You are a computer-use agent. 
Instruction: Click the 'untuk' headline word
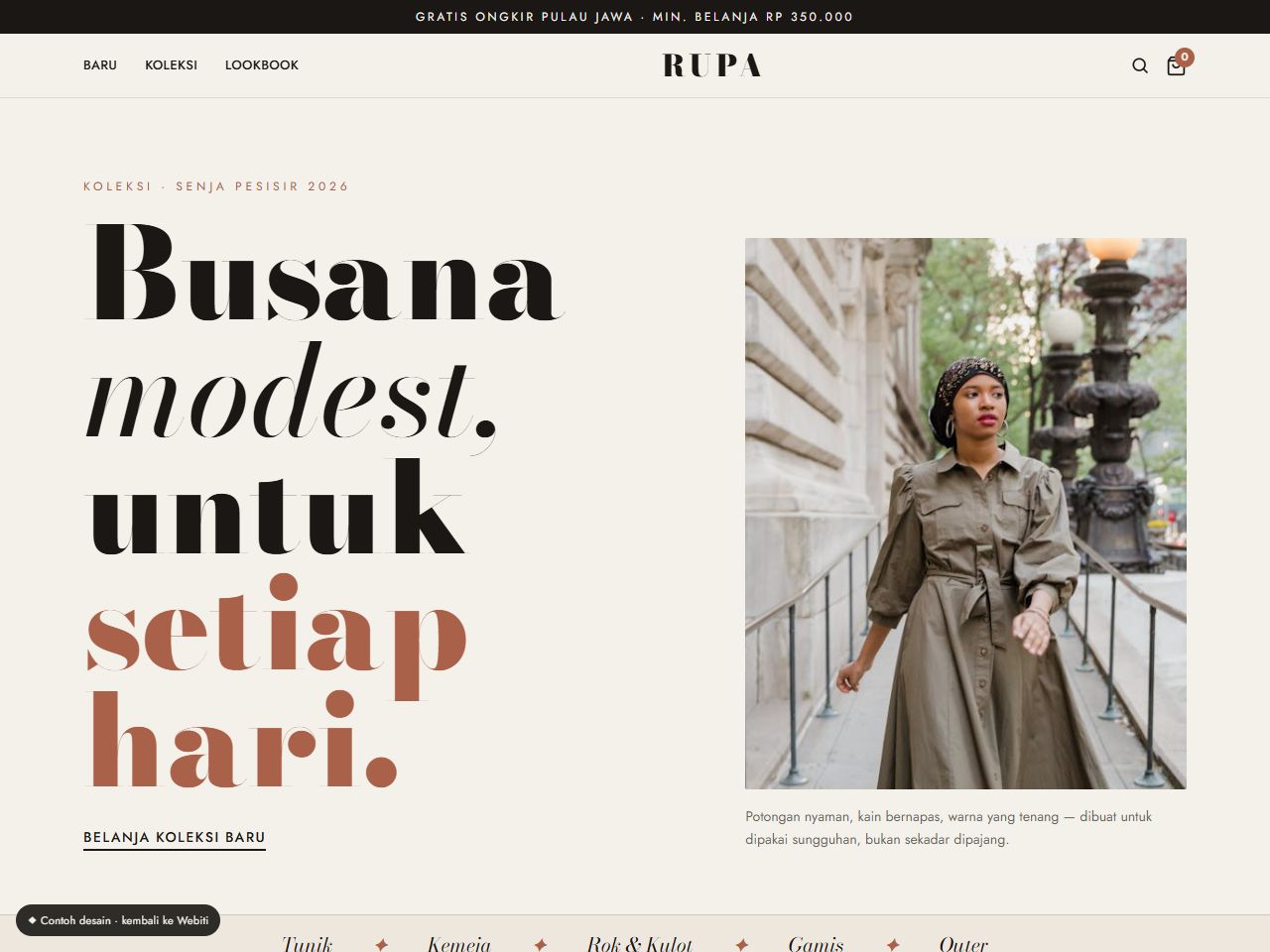[275, 508]
